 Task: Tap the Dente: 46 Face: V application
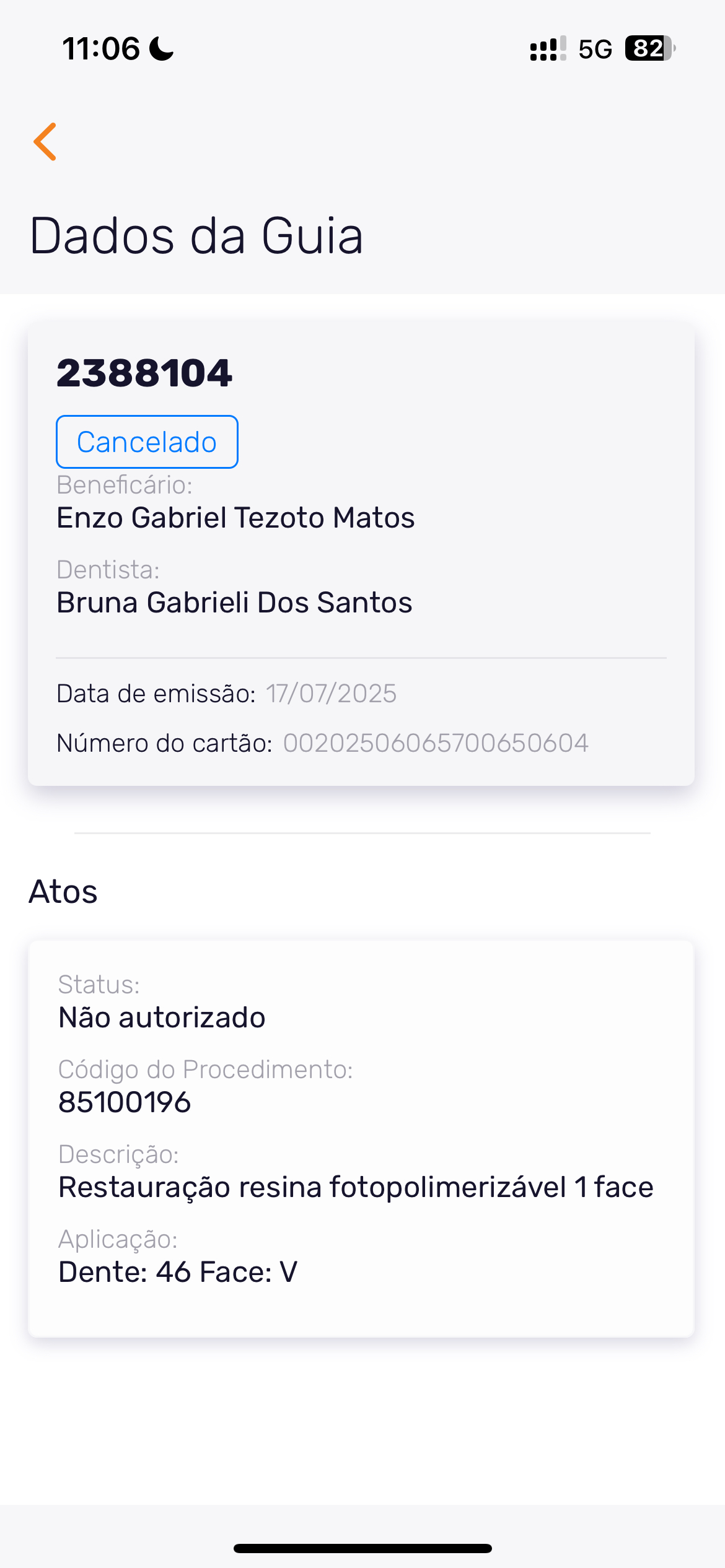178,1272
